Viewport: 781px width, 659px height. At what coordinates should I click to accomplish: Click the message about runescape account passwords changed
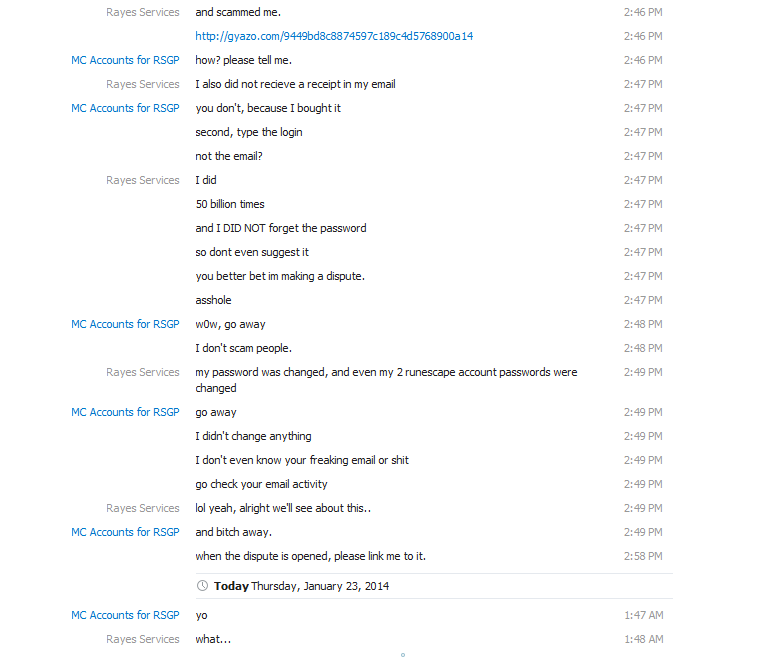(387, 380)
